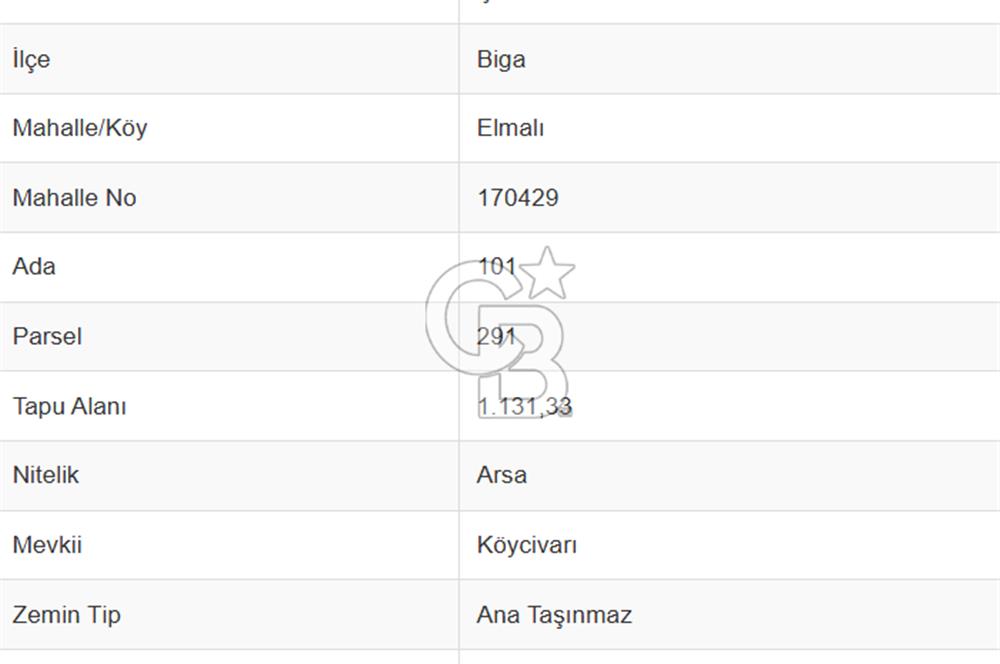This screenshot has height=664, width=1000.
Task: Click the star in the watermark
Action: (547, 274)
